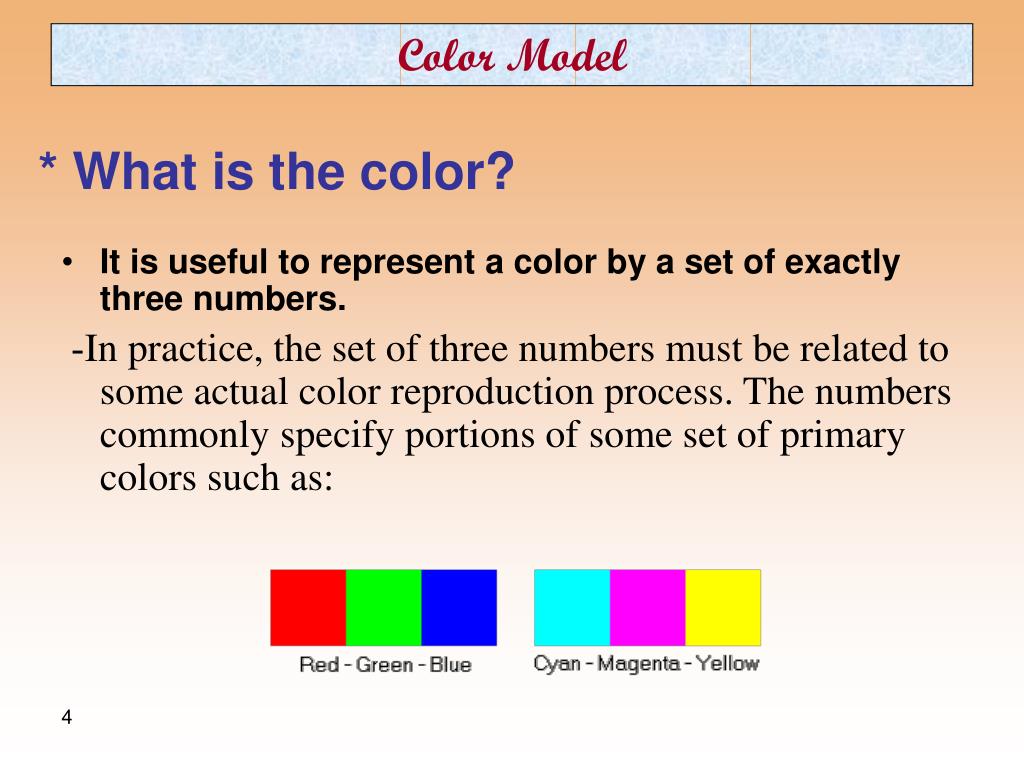Click the red color swatch

308,607
